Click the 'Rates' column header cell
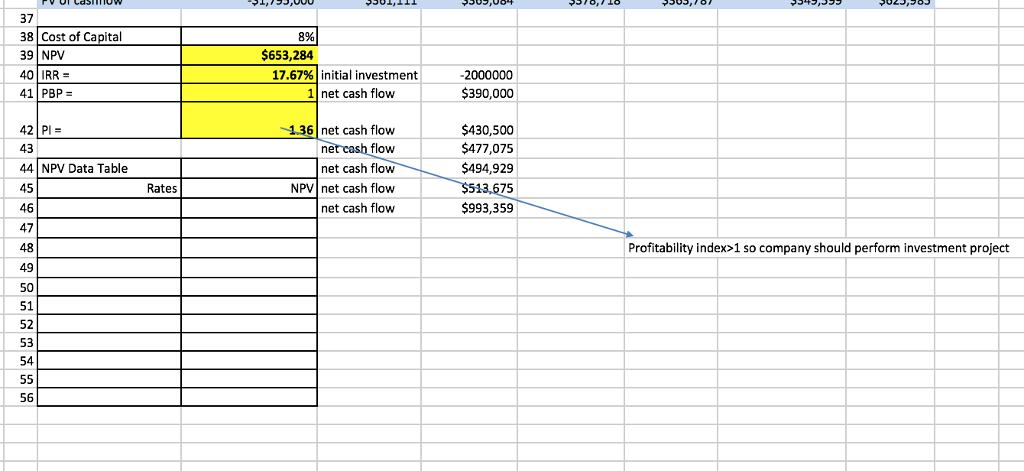Image resolution: width=1024 pixels, height=471 pixels. point(109,188)
